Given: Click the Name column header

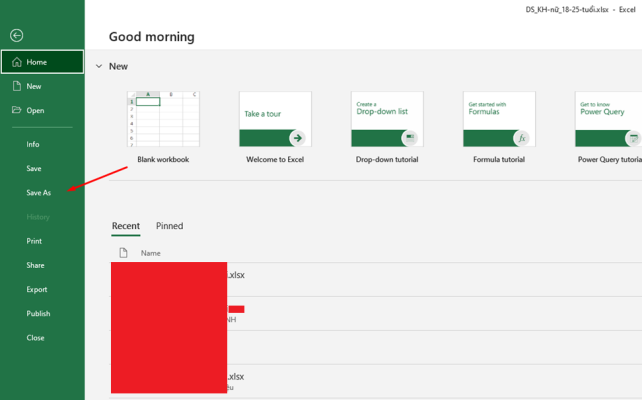Looking at the screenshot, I should (x=150, y=253).
